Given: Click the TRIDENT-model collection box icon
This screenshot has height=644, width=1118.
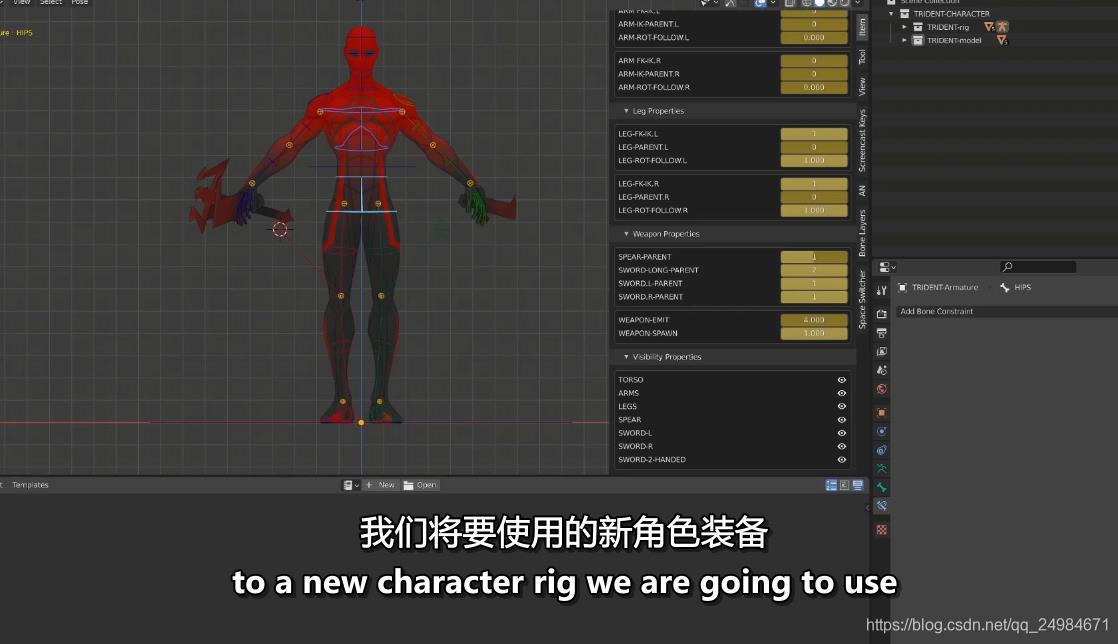Looking at the screenshot, I should pos(918,41).
